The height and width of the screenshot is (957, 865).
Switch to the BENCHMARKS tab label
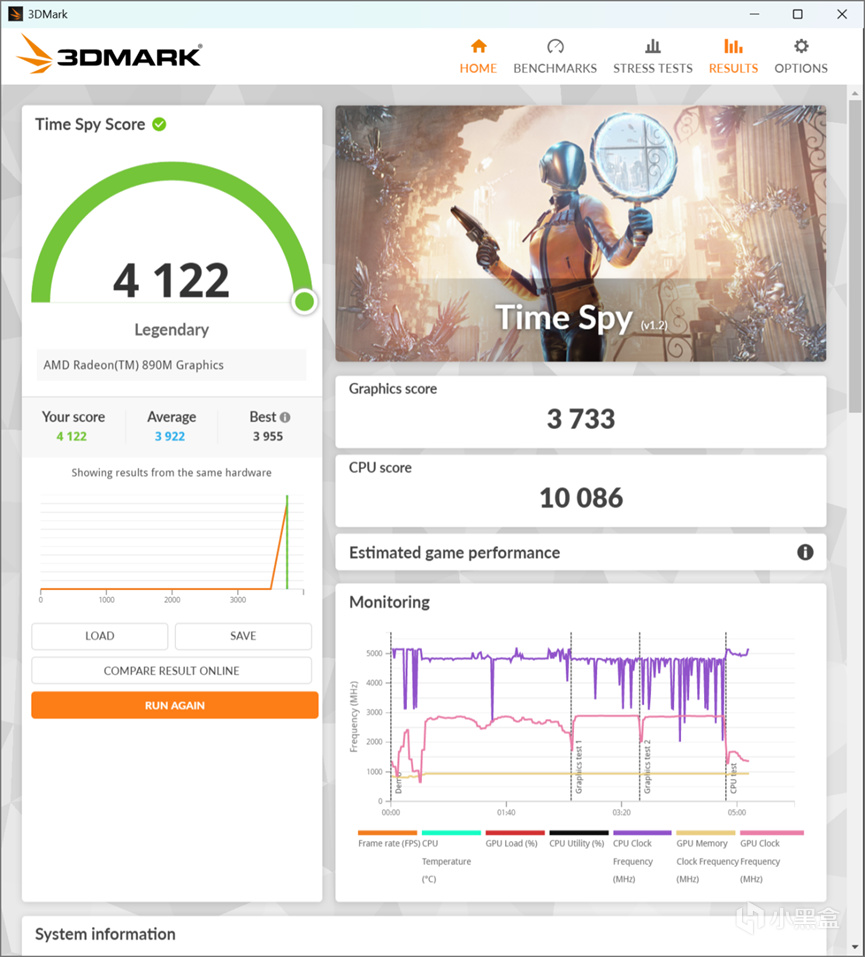(555, 68)
